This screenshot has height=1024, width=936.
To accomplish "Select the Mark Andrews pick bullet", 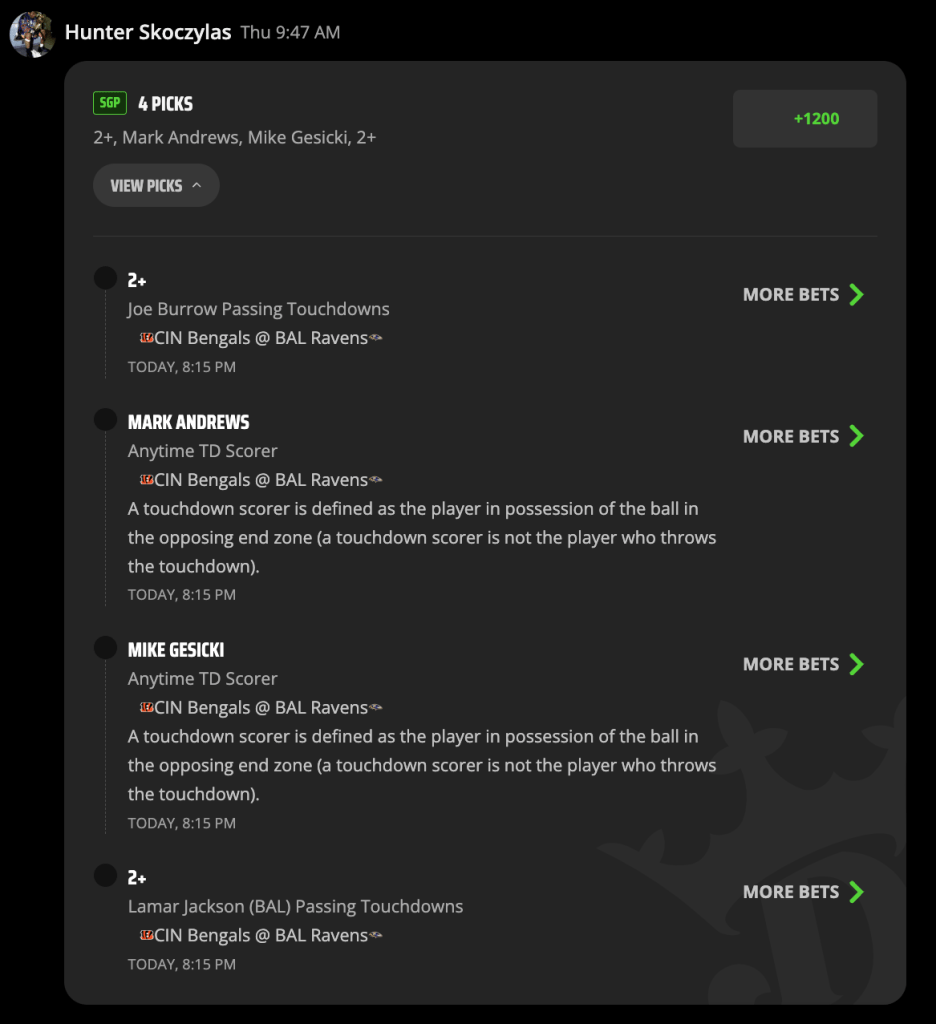I will click(105, 419).
